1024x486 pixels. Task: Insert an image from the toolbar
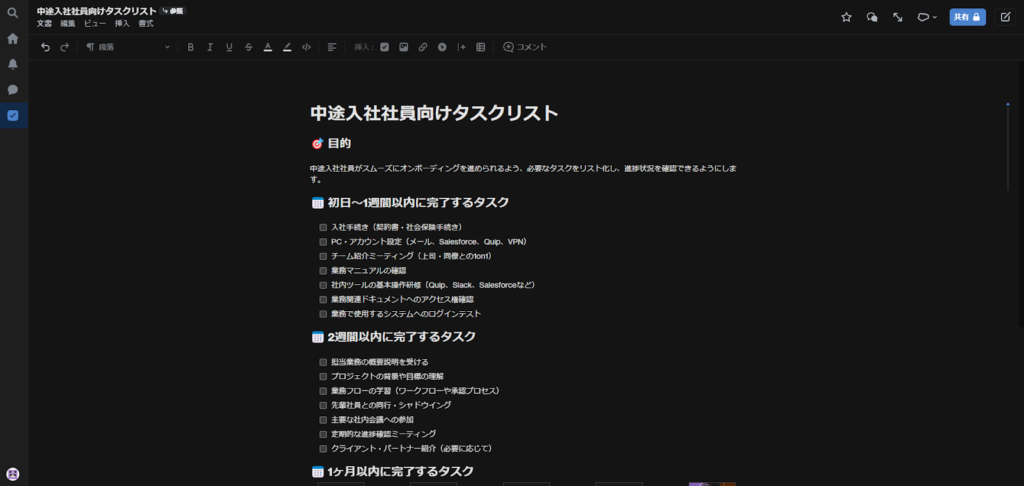click(403, 47)
